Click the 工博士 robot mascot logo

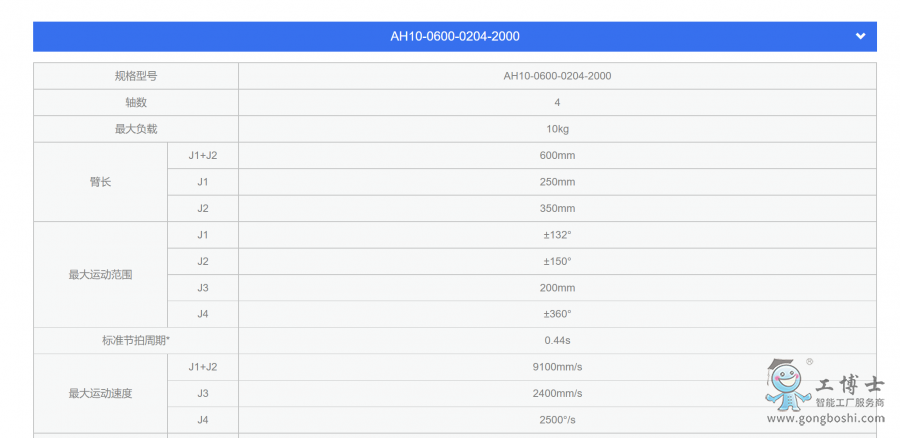(786, 384)
